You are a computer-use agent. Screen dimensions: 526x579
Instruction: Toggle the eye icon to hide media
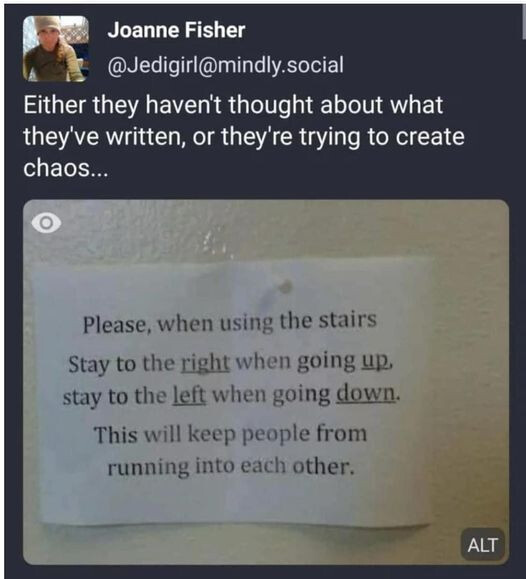click(46, 223)
